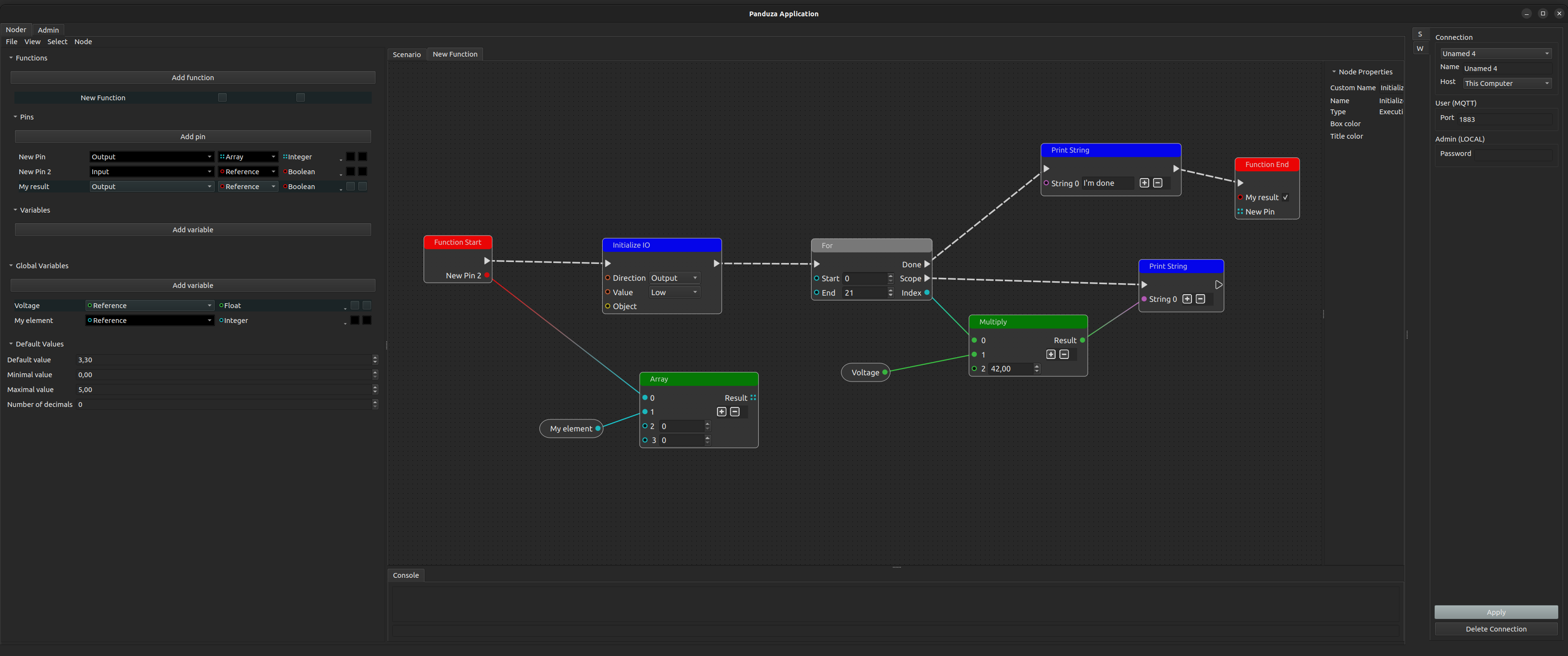Image resolution: width=1568 pixels, height=656 pixels.
Task: Click the Array grid icon next to New Pin
Action: pyautogui.click(x=223, y=156)
